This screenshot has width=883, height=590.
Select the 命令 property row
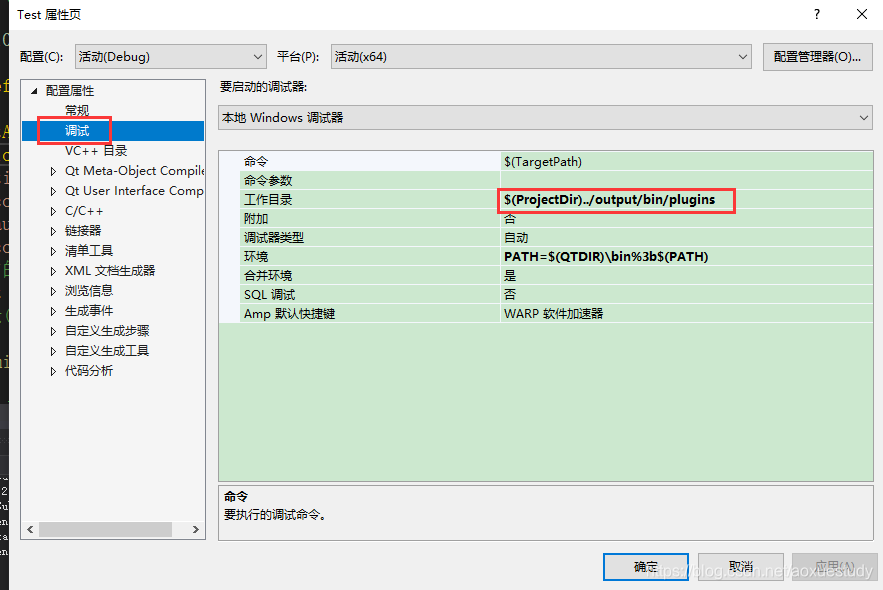(x=350, y=160)
